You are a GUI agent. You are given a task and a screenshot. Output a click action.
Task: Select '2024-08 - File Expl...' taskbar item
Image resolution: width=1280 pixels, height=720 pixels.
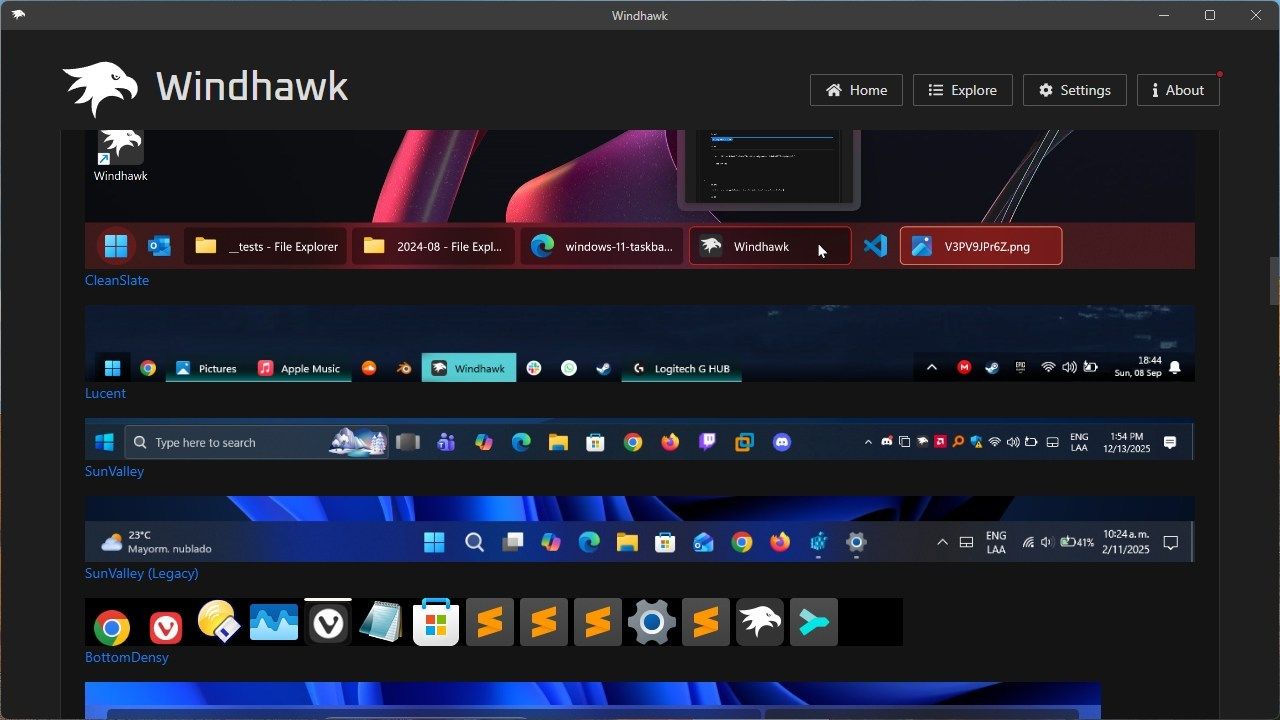click(433, 246)
